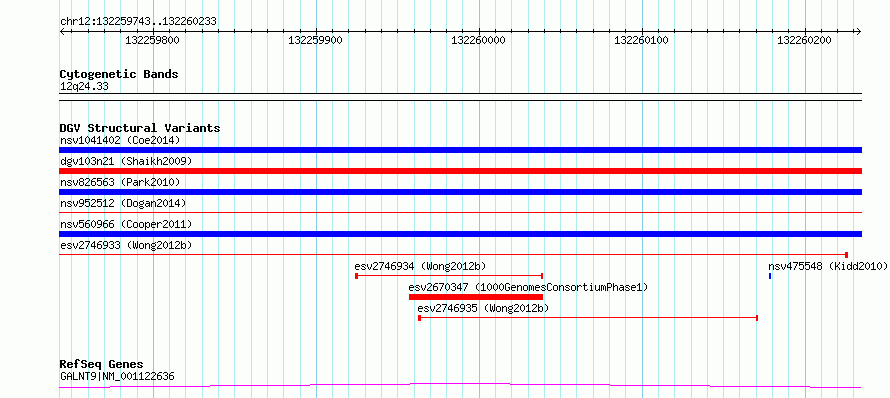Select the nsv1041402 (Coe2014) blue variant bar
This screenshot has height=398, width=890.
460,150
